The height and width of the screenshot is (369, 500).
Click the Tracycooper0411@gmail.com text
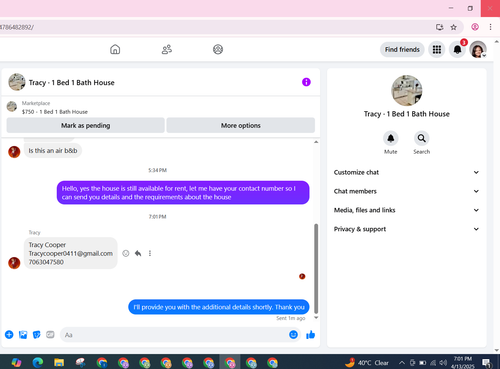click(71, 253)
